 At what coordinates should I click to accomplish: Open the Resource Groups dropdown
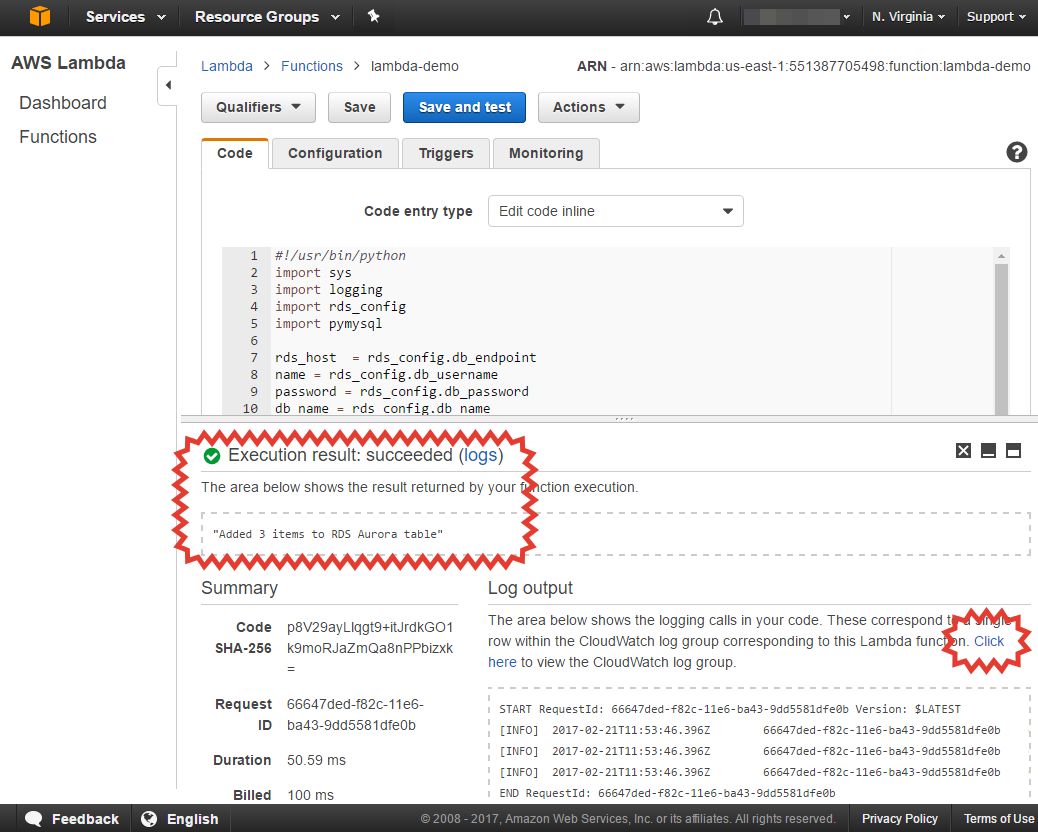pos(267,17)
